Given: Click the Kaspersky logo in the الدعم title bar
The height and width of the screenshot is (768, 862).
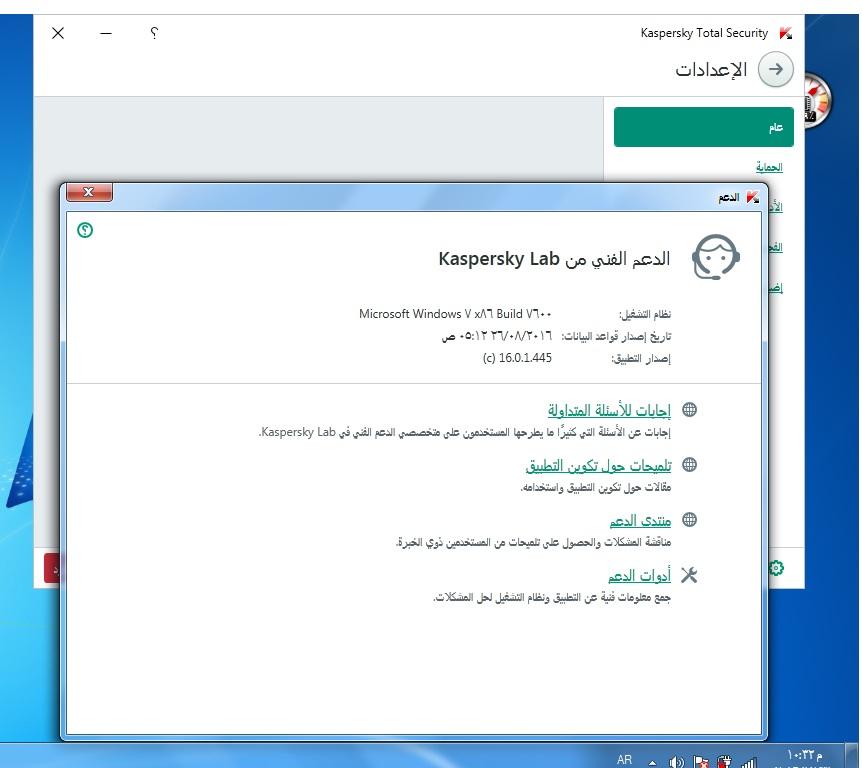Looking at the screenshot, I should (753, 197).
